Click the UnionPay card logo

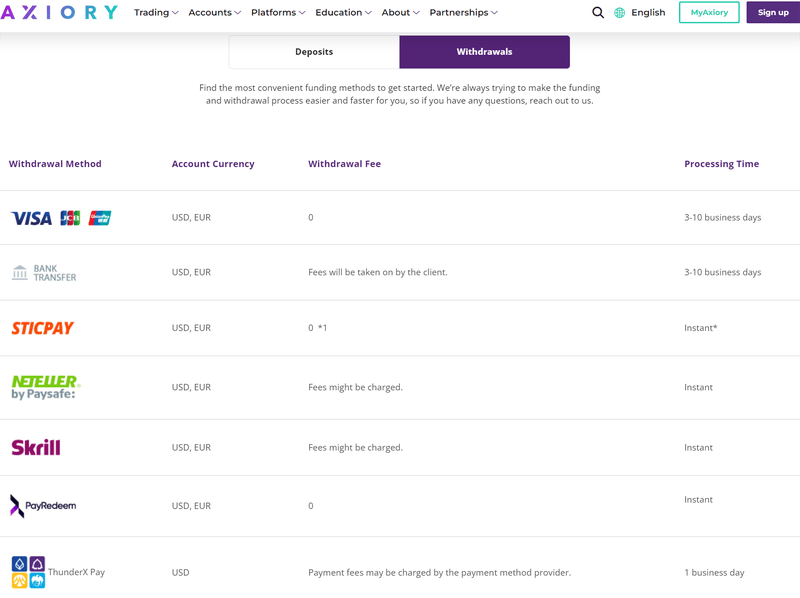tap(100, 218)
